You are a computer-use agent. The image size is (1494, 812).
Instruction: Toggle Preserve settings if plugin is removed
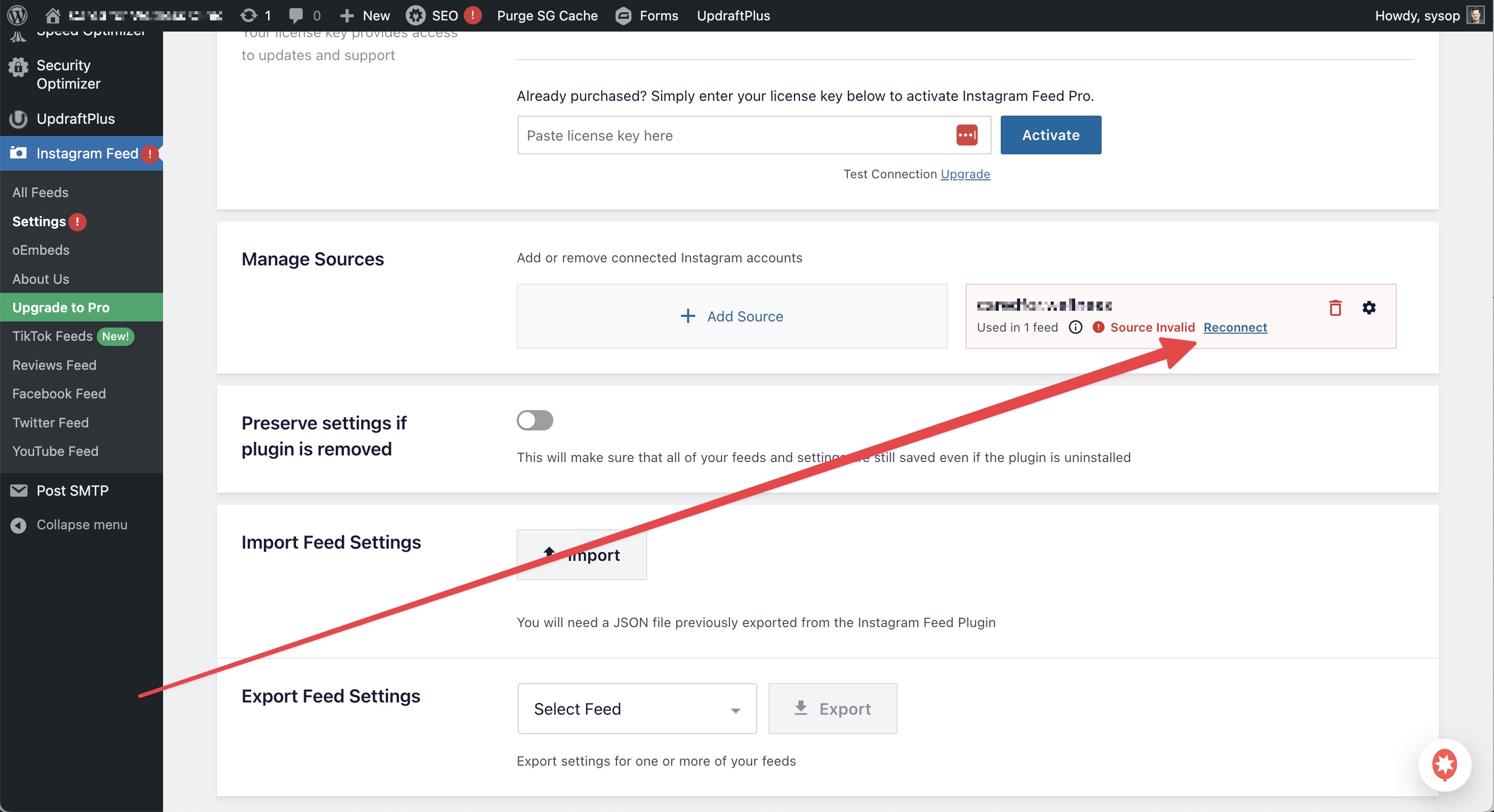pyautogui.click(x=535, y=420)
